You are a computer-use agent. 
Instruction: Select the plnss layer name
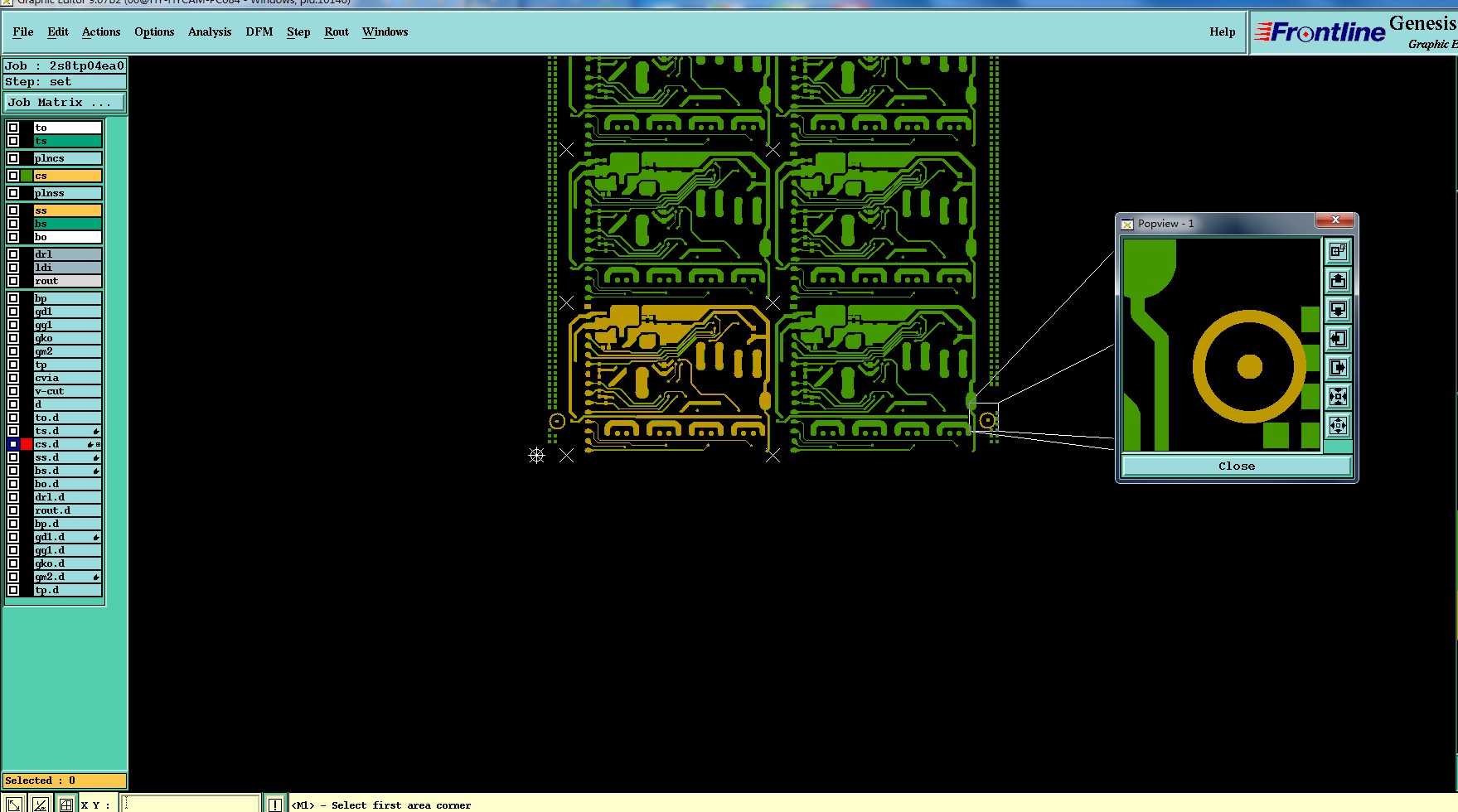(67, 193)
